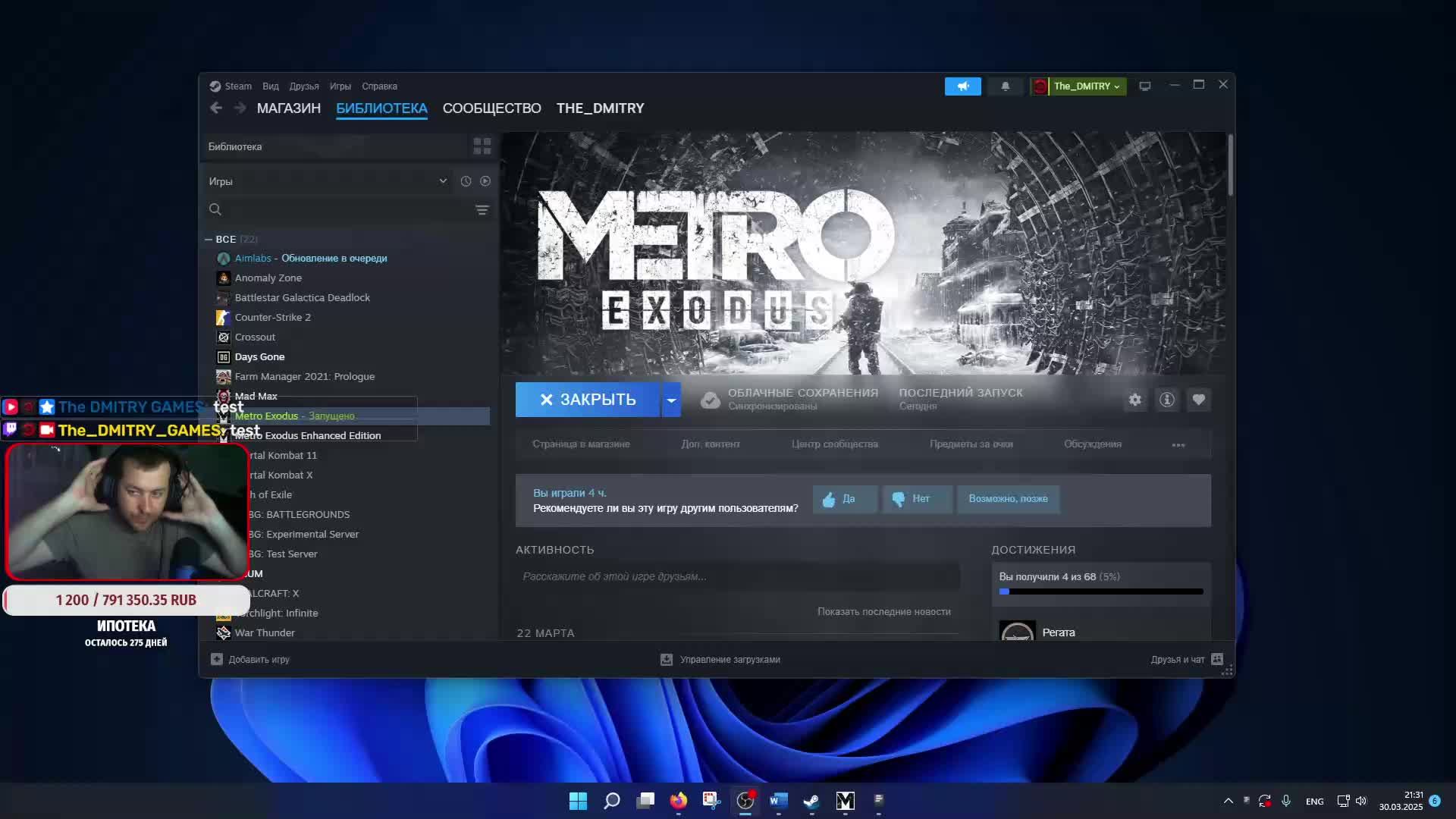
Task: Enable Big Picture mode via the monitor icon
Action: (x=1144, y=86)
